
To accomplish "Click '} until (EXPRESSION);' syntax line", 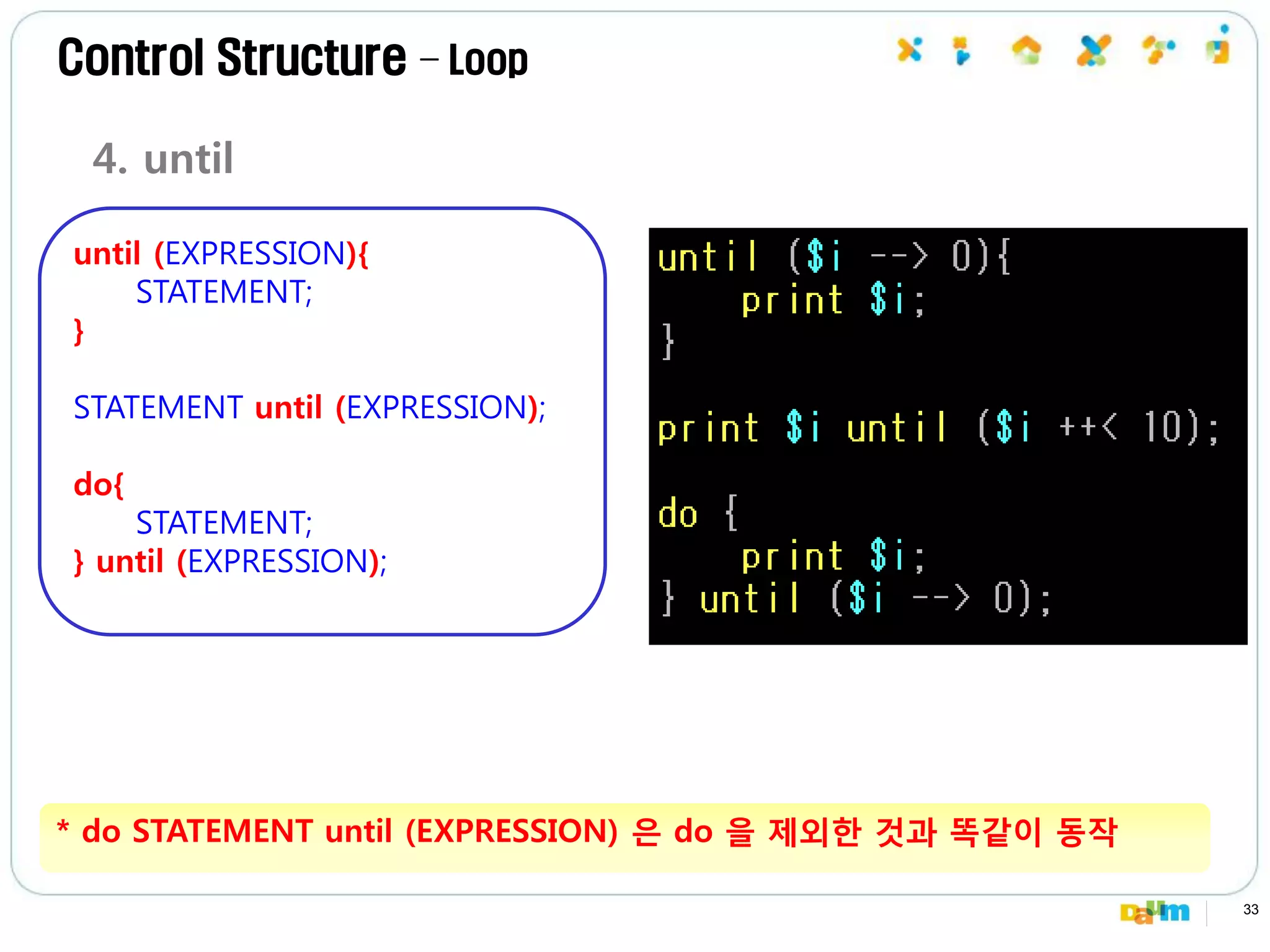I will [x=230, y=562].
